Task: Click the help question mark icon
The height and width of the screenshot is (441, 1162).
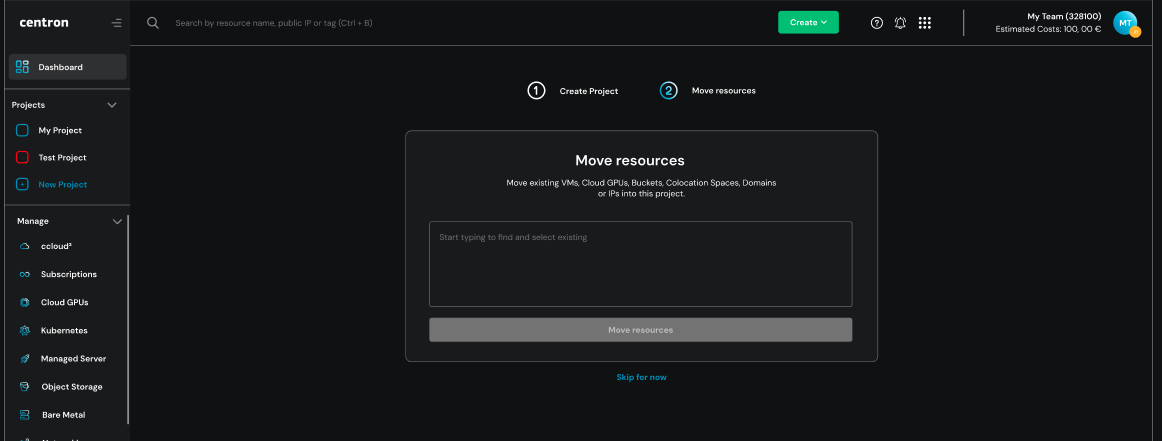Action: point(877,23)
